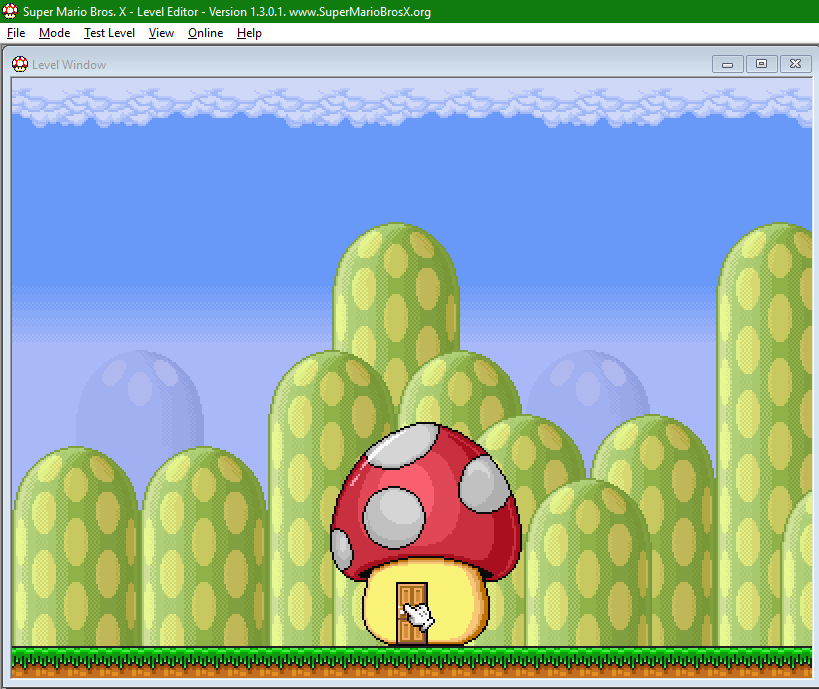This screenshot has width=819, height=689.
Task: Minimize the Level Window
Action: 728,64
